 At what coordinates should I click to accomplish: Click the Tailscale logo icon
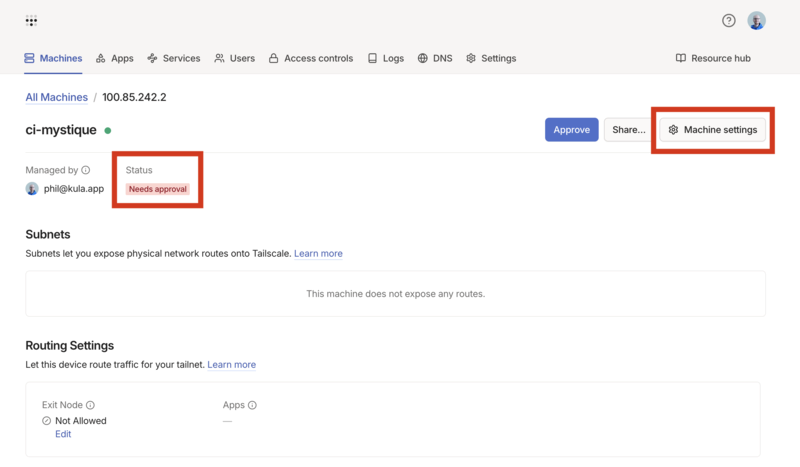pos(31,21)
